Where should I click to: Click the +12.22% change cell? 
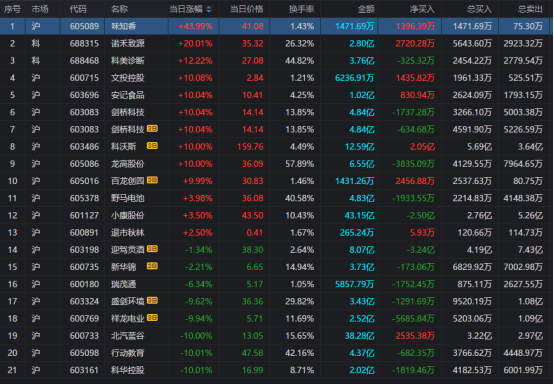pos(195,61)
